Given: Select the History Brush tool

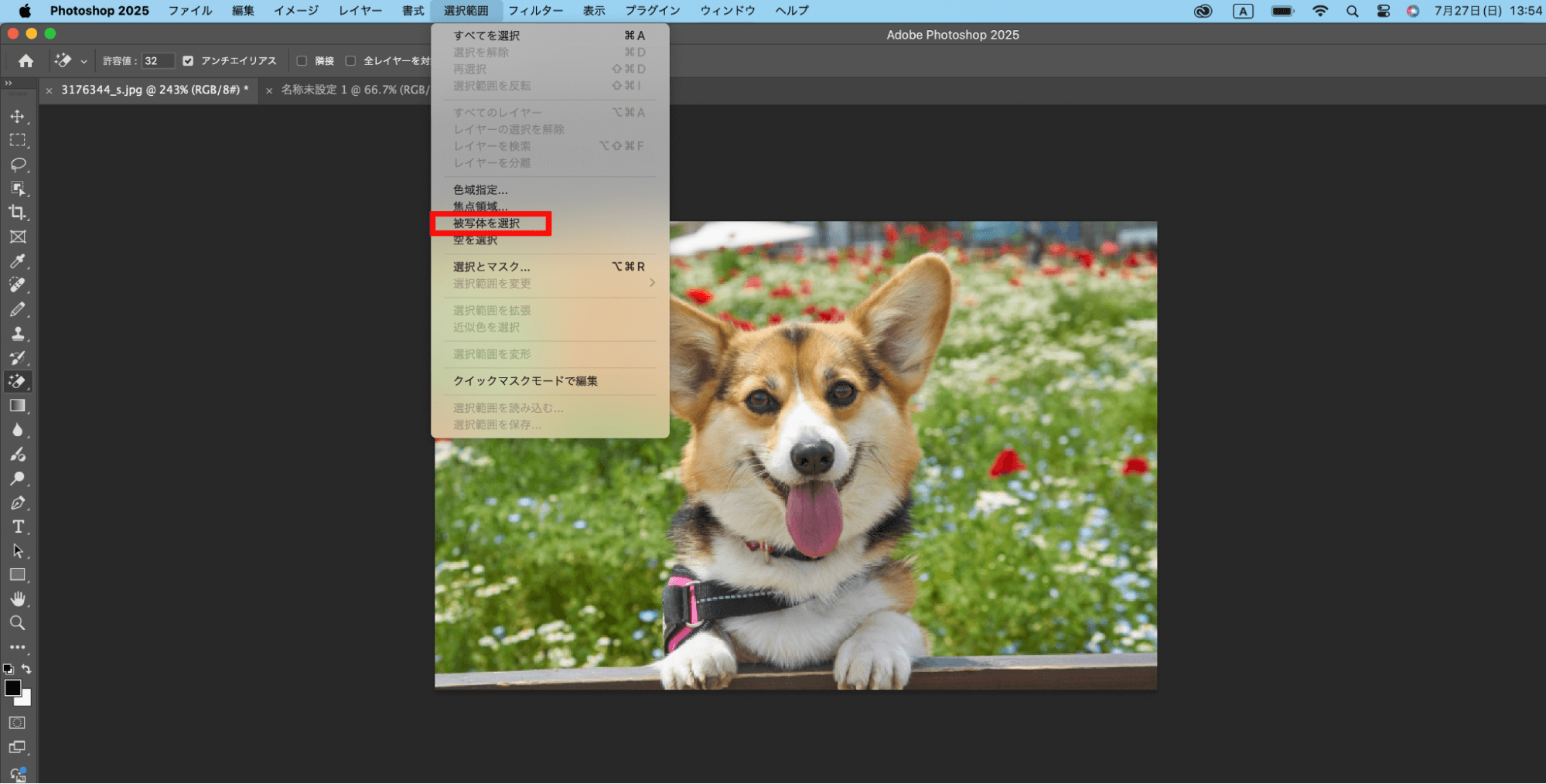Looking at the screenshot, I should click(17, 357).
